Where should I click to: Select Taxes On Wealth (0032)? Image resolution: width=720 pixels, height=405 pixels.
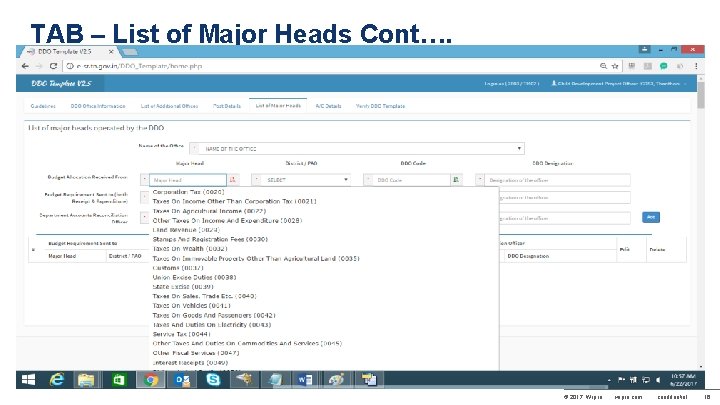coord(190,248)
